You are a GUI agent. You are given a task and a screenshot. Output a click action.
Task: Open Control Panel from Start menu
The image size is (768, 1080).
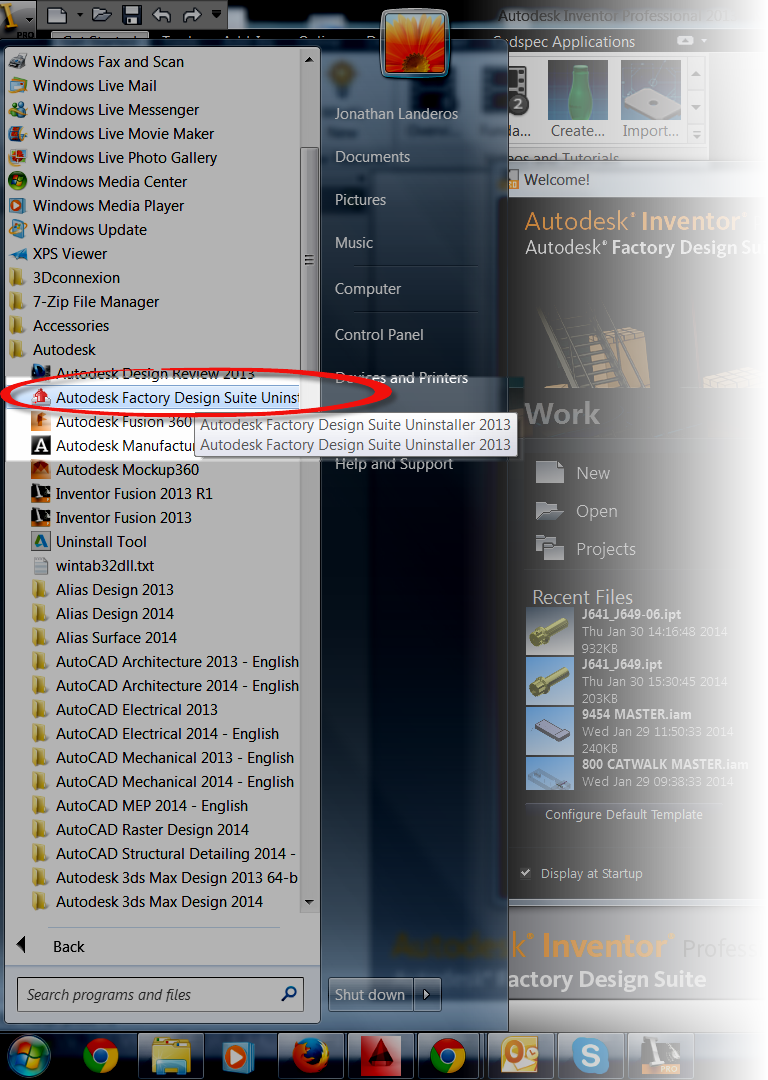pyautogui.click(x=379, y=335)
